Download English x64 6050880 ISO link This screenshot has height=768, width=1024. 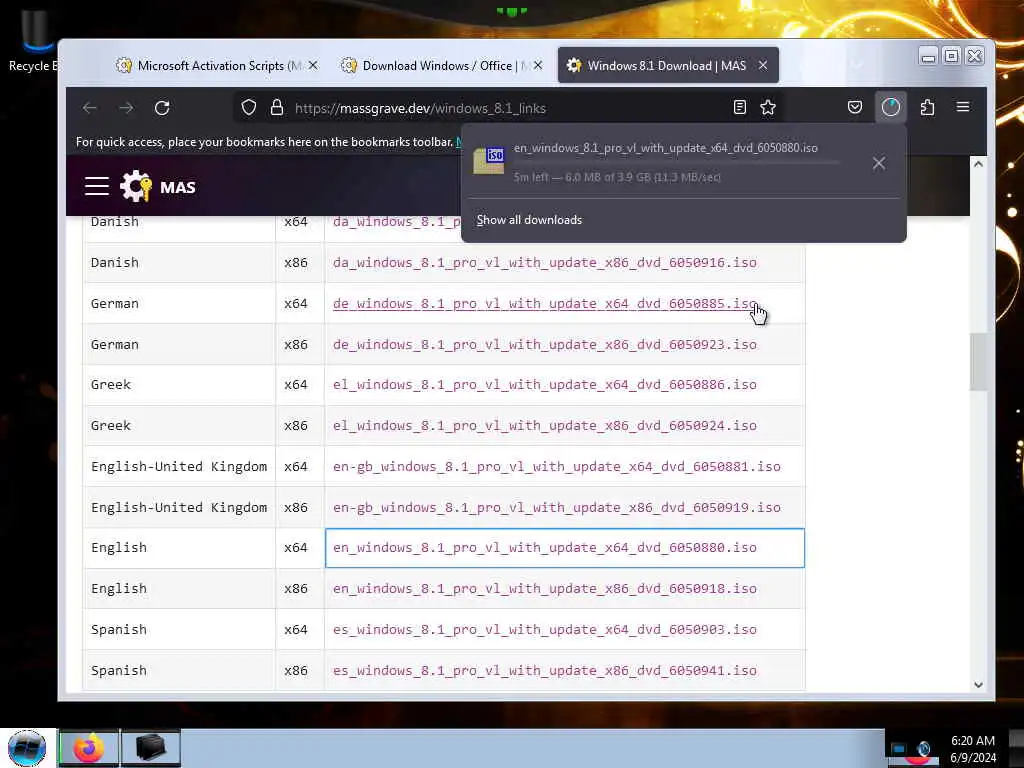(x=545, y=548)
